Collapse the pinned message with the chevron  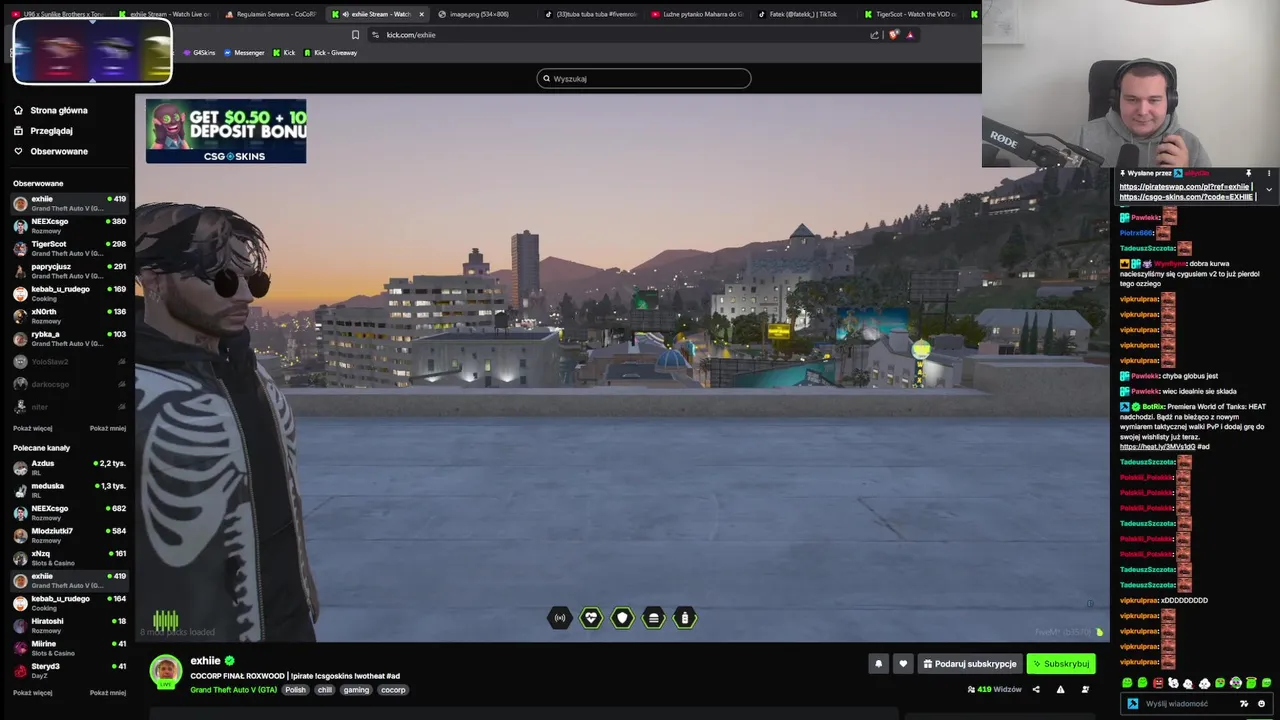[x=1269, y=189]
